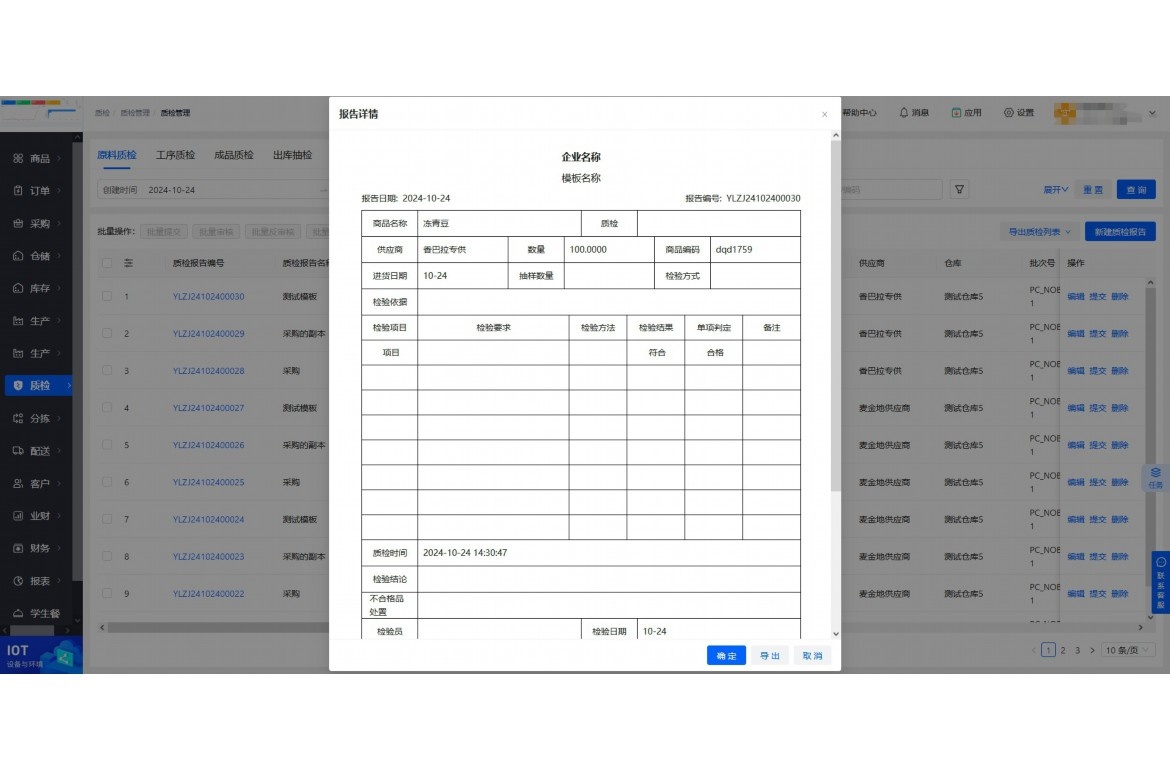Switch to 出库抽检 tab
Image resolution: width=1170 pixels, height=770 pixels.
(292, 155)
